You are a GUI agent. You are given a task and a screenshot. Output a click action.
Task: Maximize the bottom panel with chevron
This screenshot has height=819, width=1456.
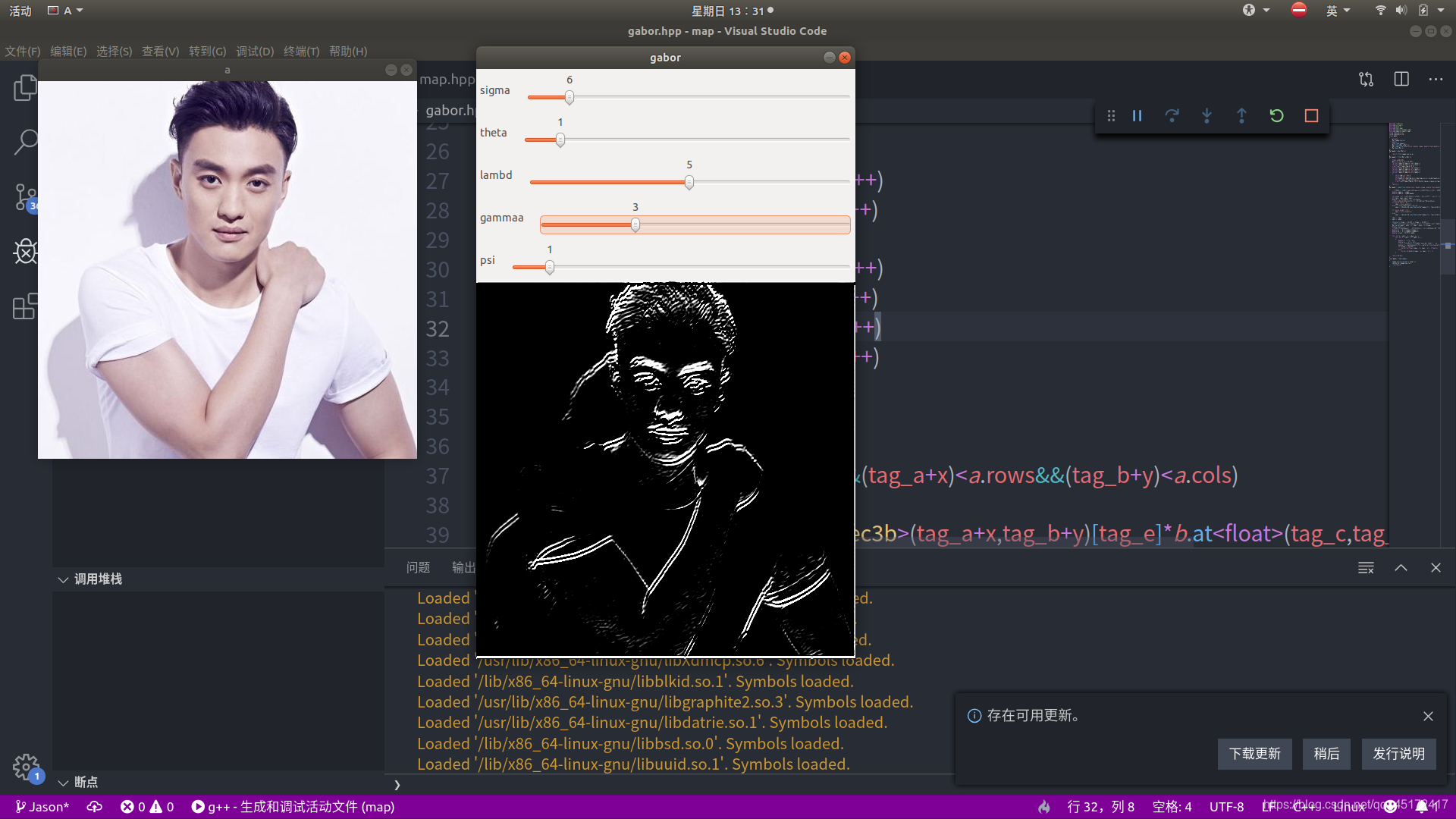click(1401, 568)
